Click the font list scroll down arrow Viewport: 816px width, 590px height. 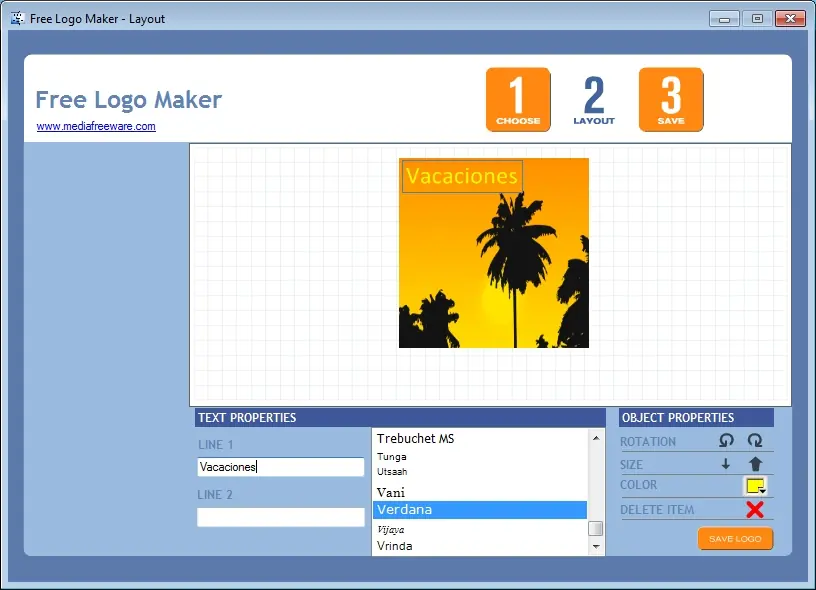[596, 547]
